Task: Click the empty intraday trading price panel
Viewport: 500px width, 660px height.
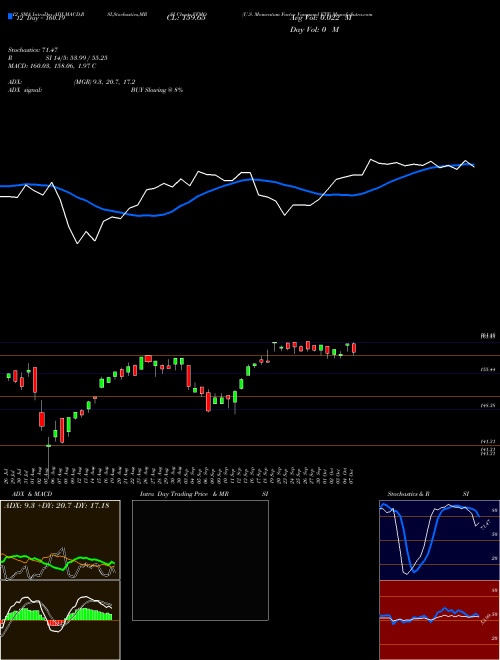Action: point(200,560)
